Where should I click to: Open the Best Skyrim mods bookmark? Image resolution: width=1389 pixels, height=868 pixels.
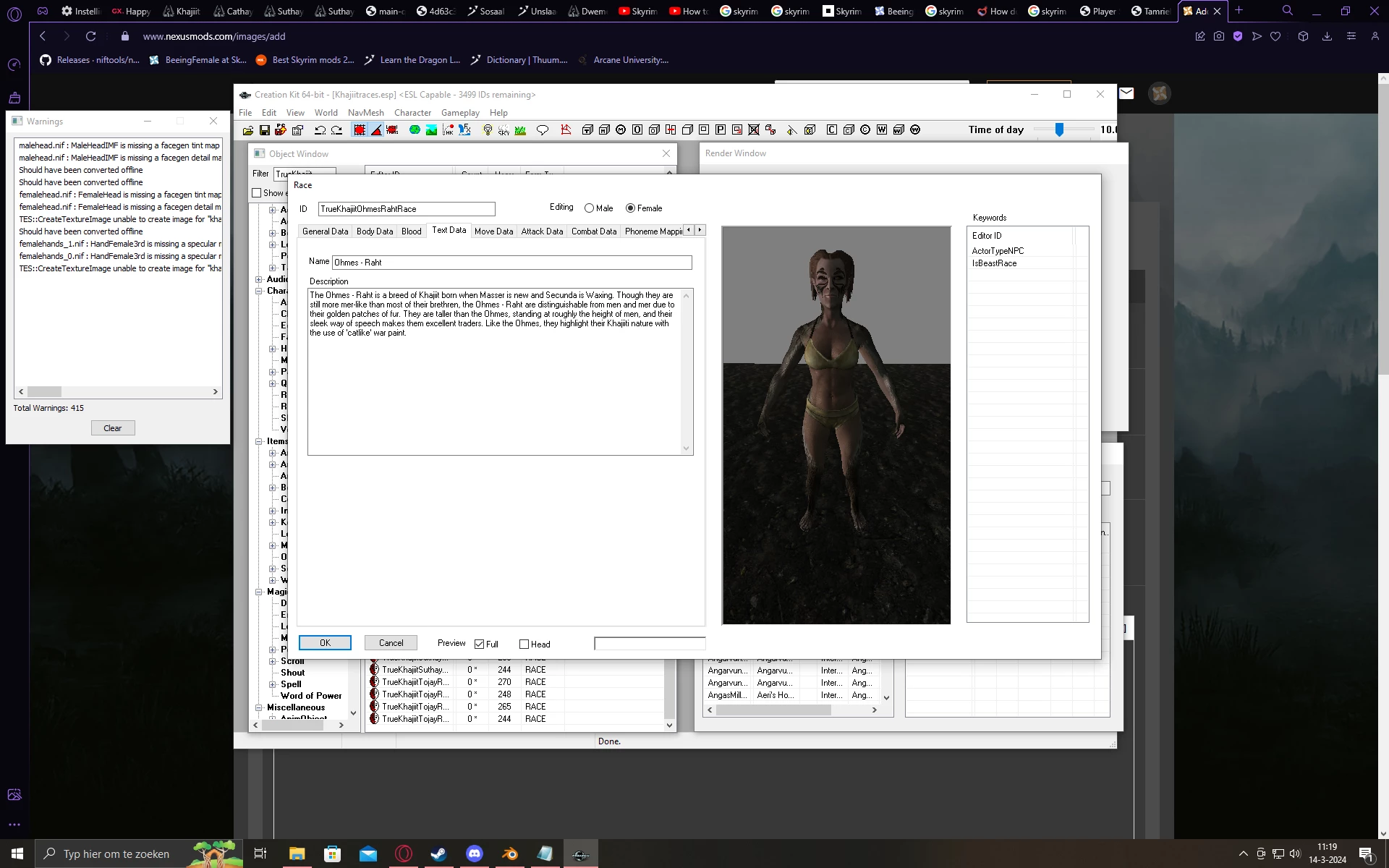click(x=305, y=60)
